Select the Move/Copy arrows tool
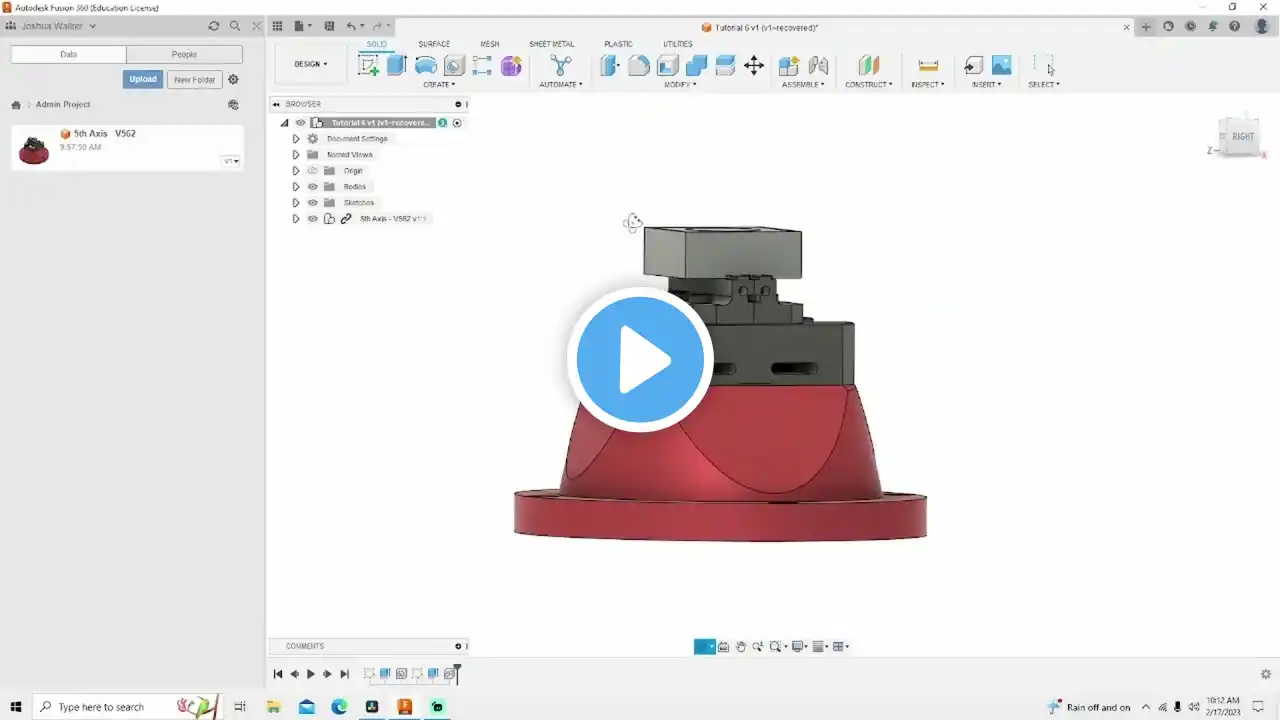Image resolution: width=1280 pixels, height=720 pixels. click(754, 65)
